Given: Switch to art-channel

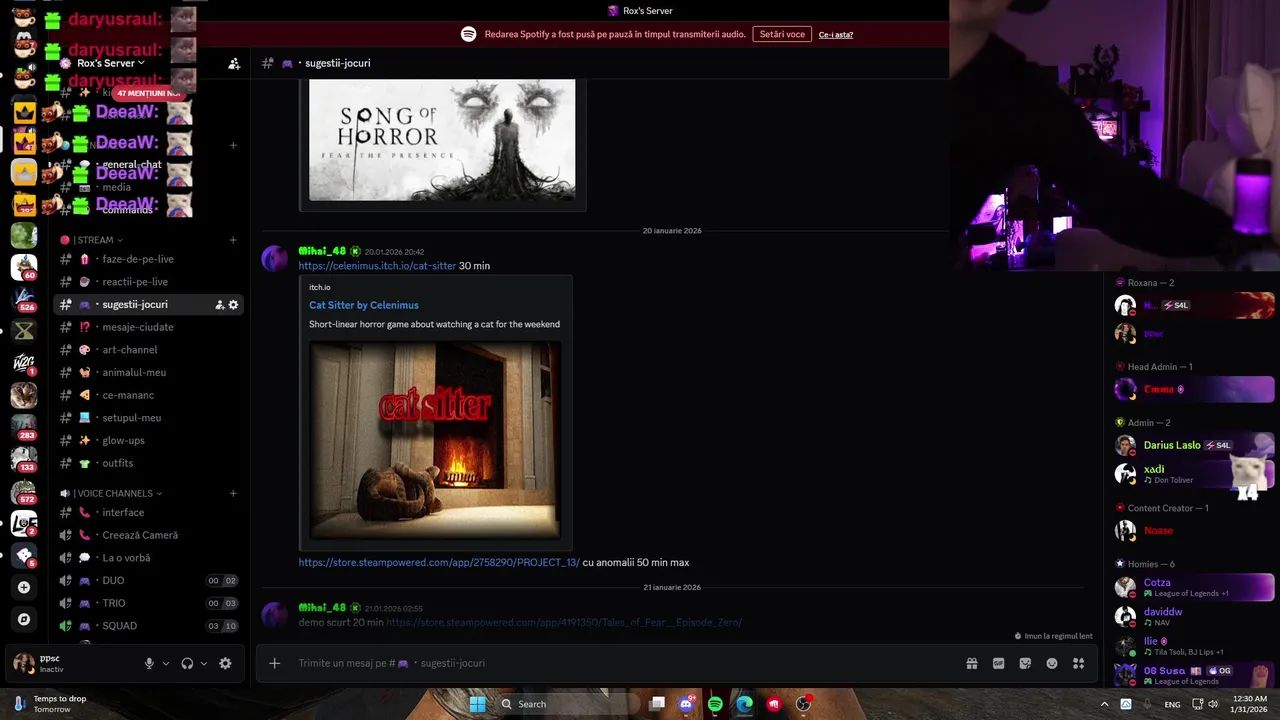Looking at the screenshot, I should (148, 350).
